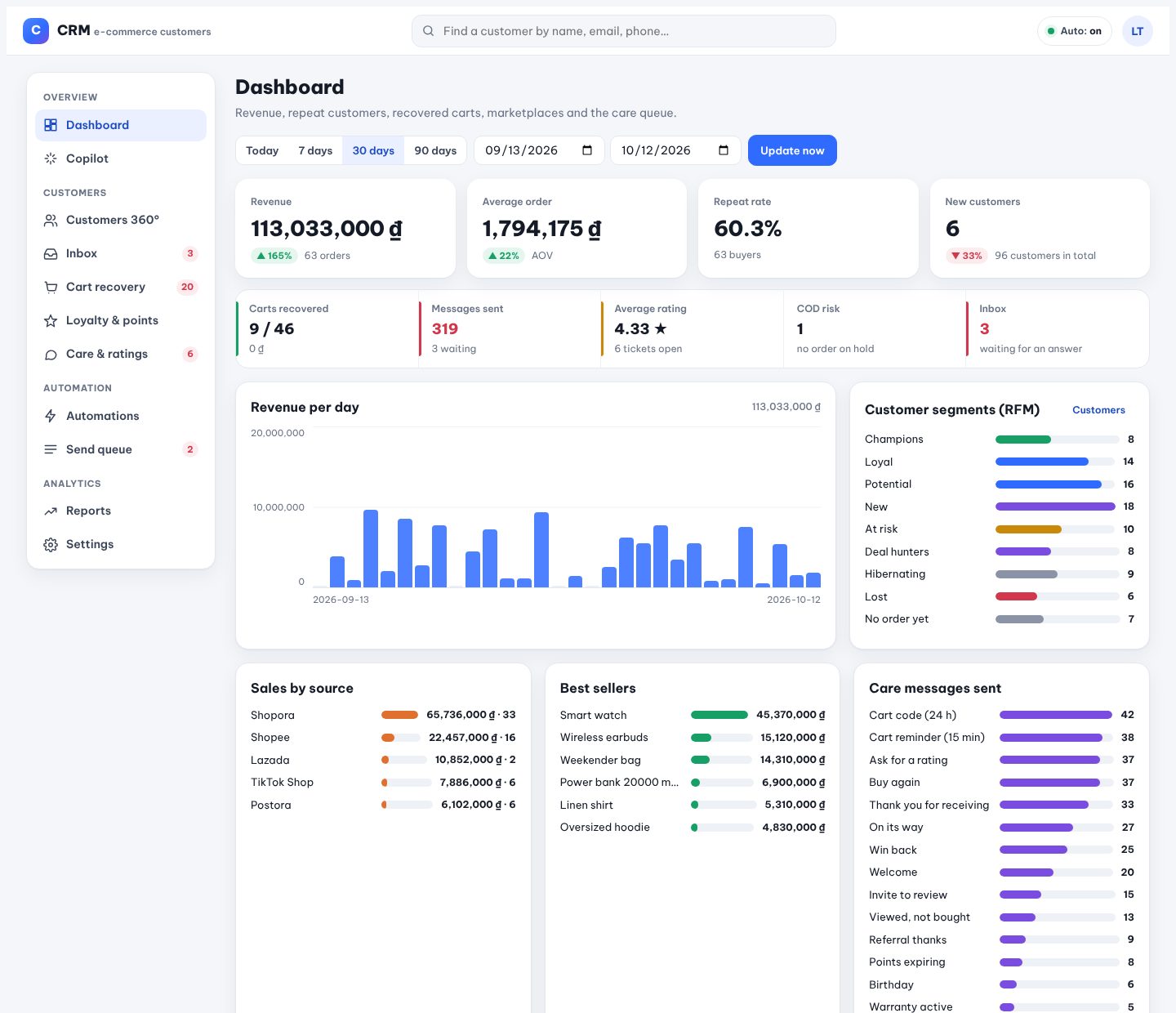The image size is (1176, 1013).
Task: Open Copilot from the sidebar
Action: (121, 158)
